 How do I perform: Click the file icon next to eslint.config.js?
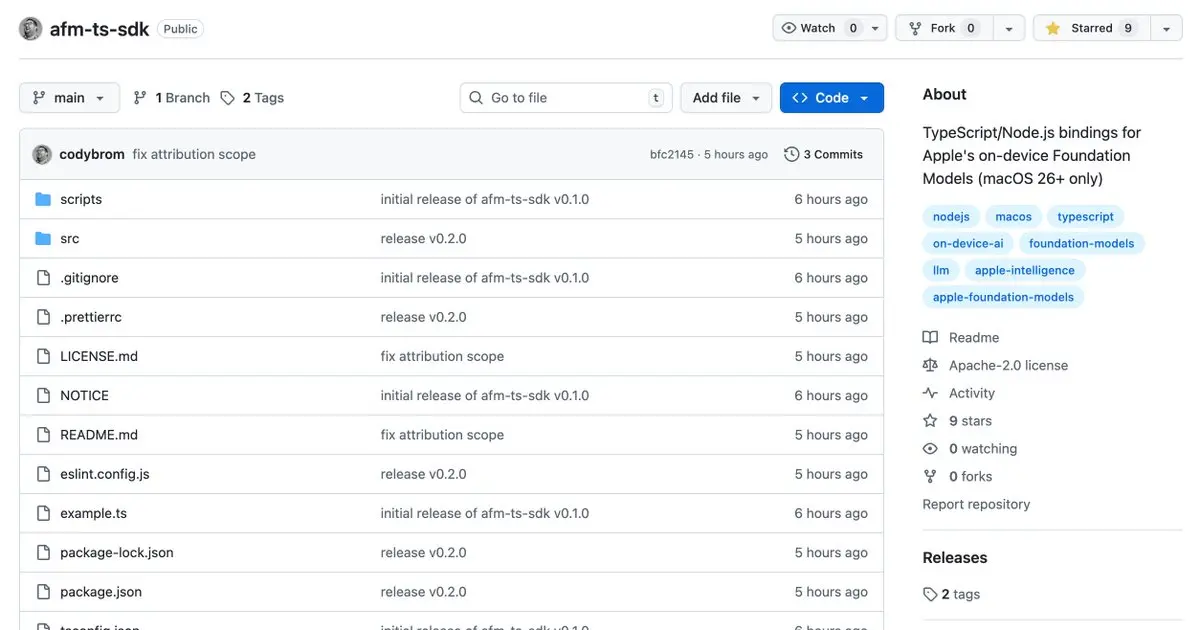(43, 474)
